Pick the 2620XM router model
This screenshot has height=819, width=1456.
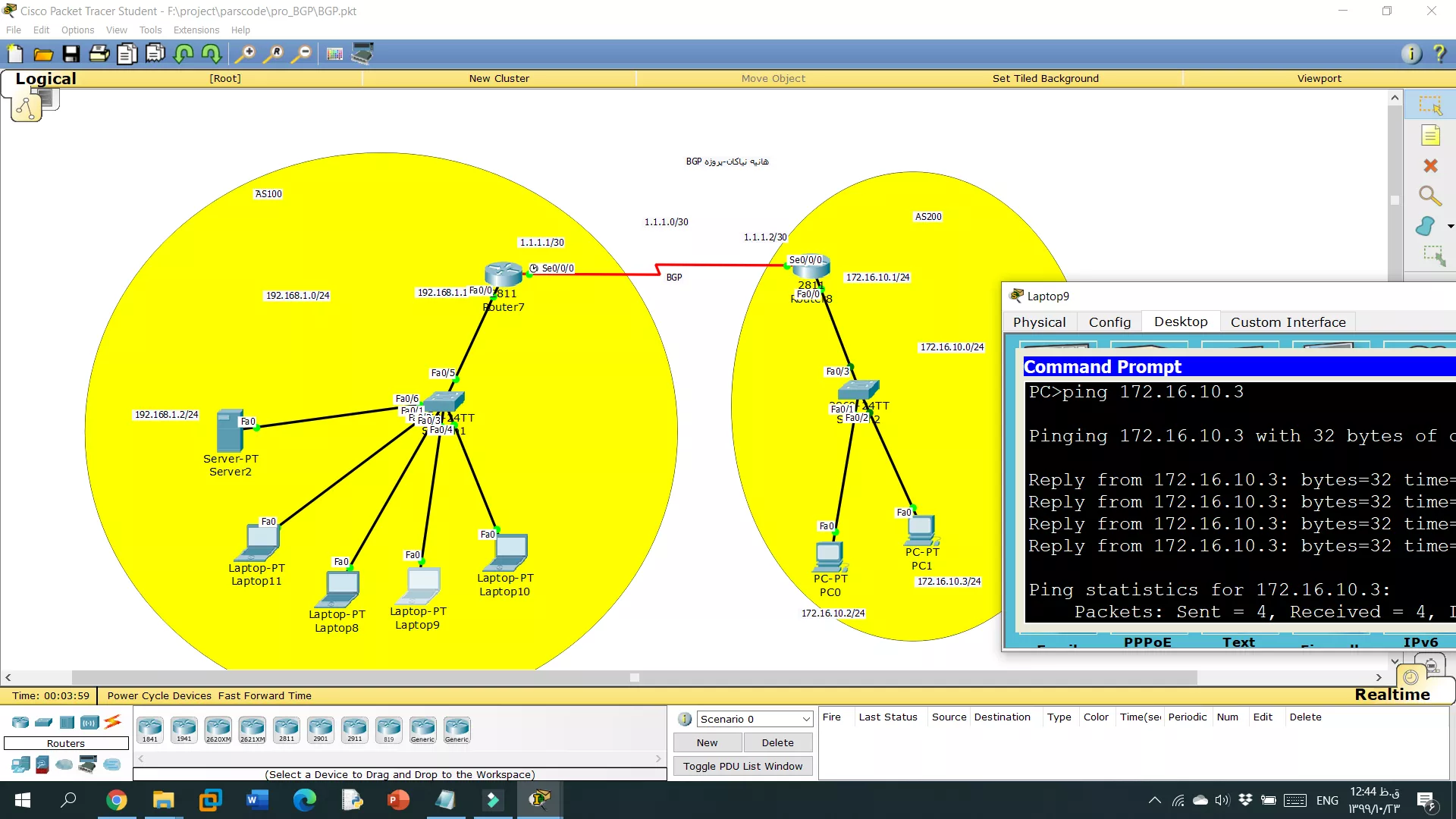(218, 730)
